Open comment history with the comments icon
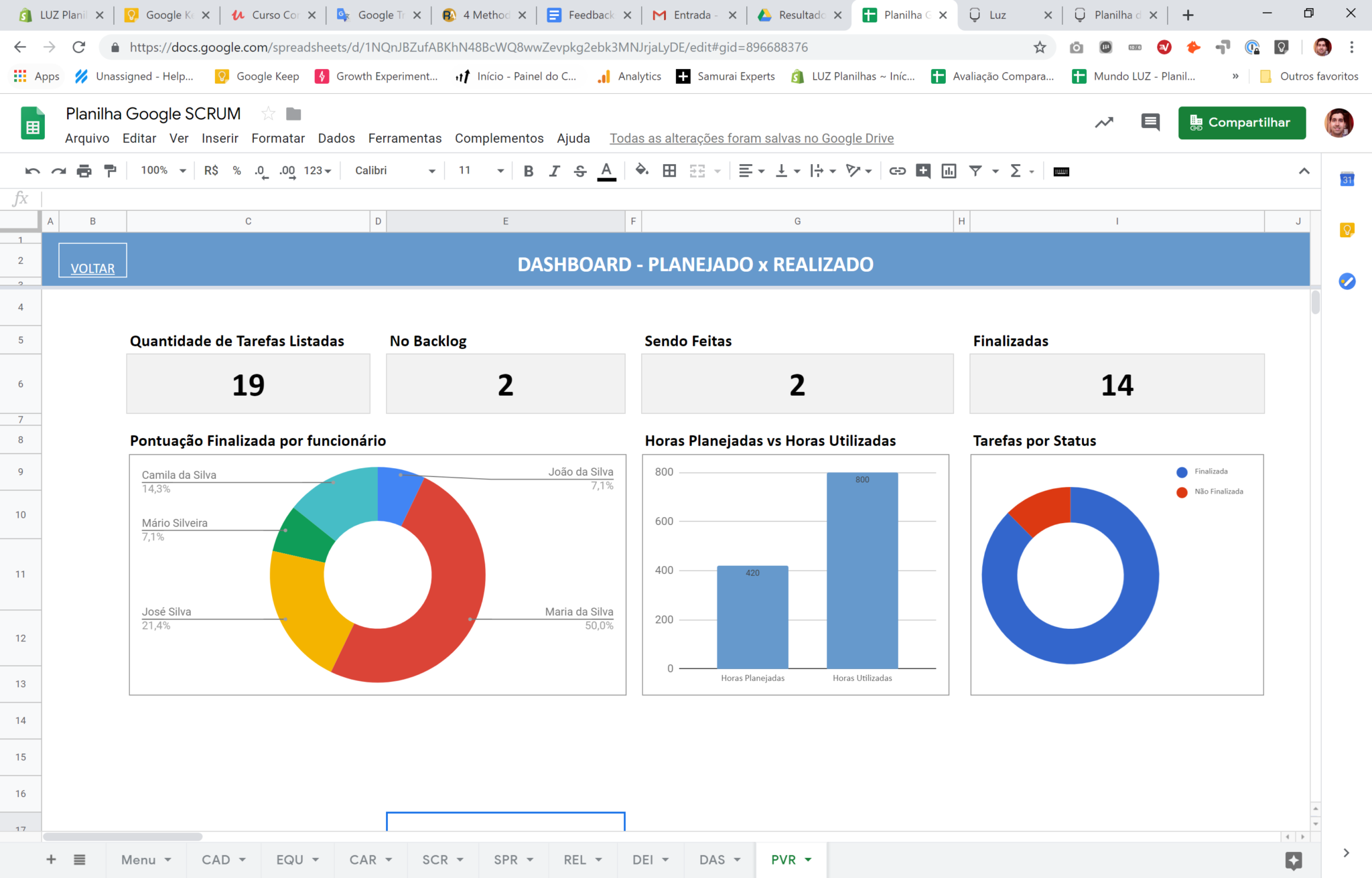The image size is (1372, 878). 1150,123
